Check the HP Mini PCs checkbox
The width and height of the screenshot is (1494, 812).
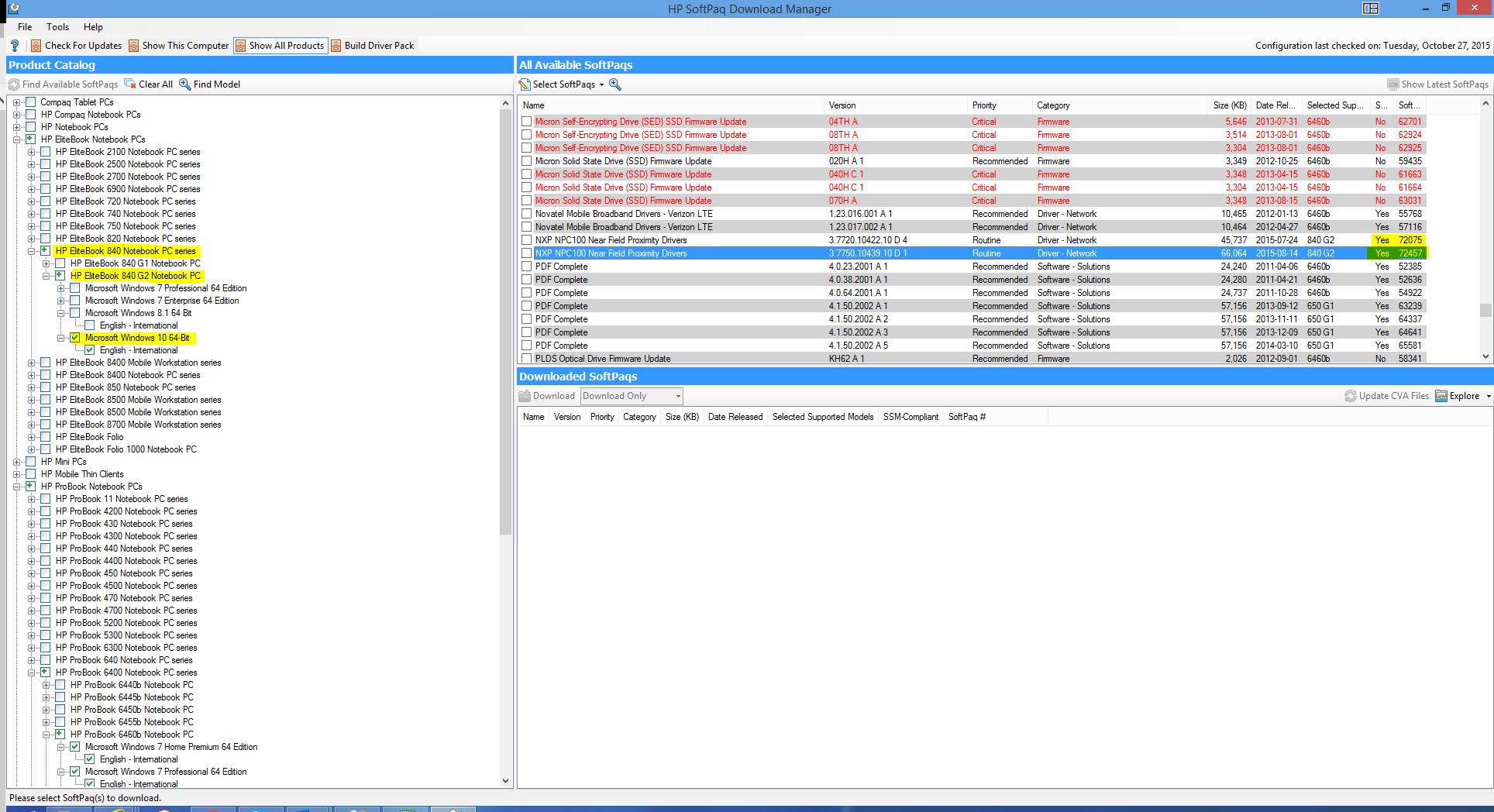coord(31,462)
